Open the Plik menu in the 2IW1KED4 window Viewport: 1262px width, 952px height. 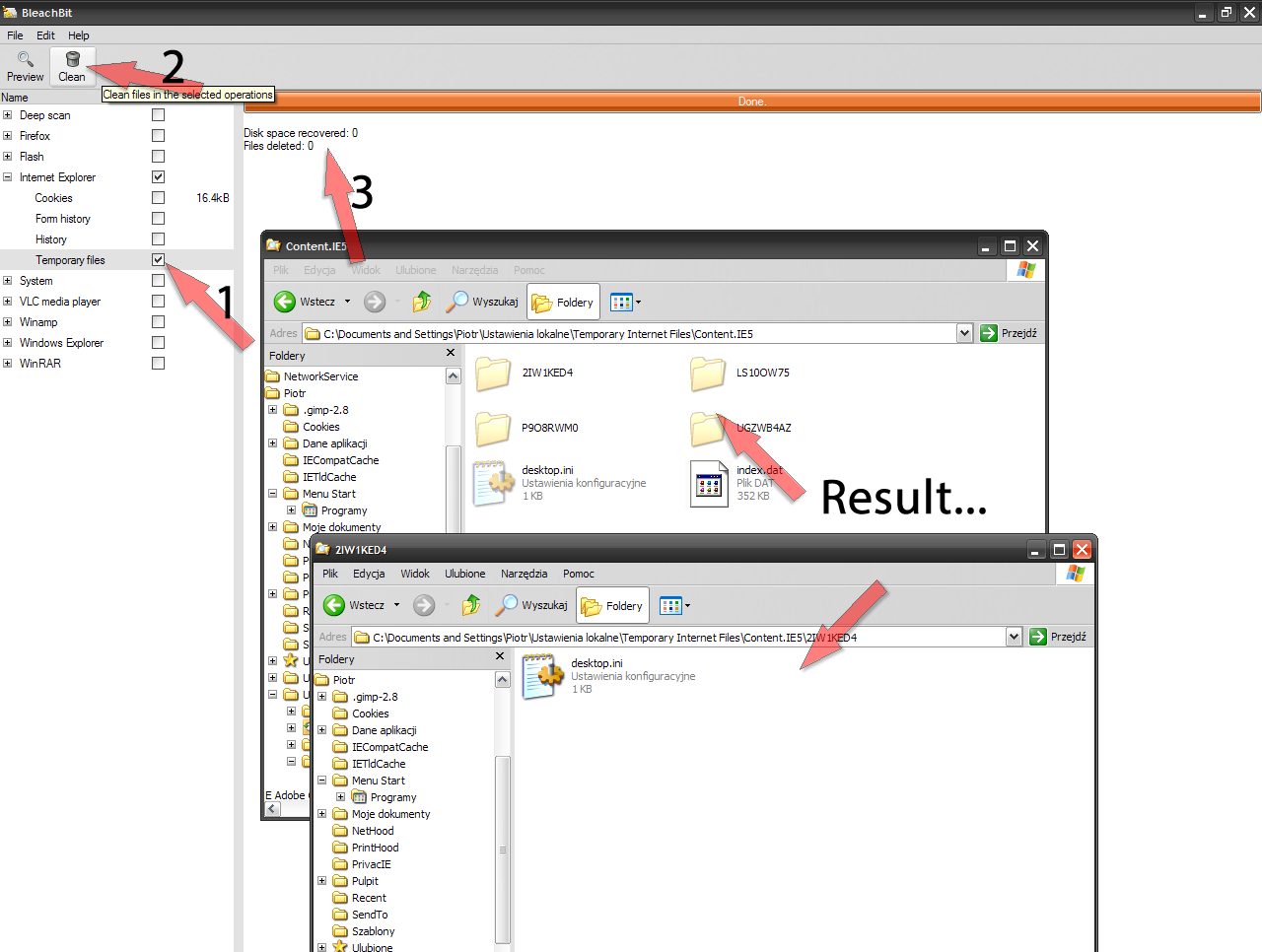330,574
